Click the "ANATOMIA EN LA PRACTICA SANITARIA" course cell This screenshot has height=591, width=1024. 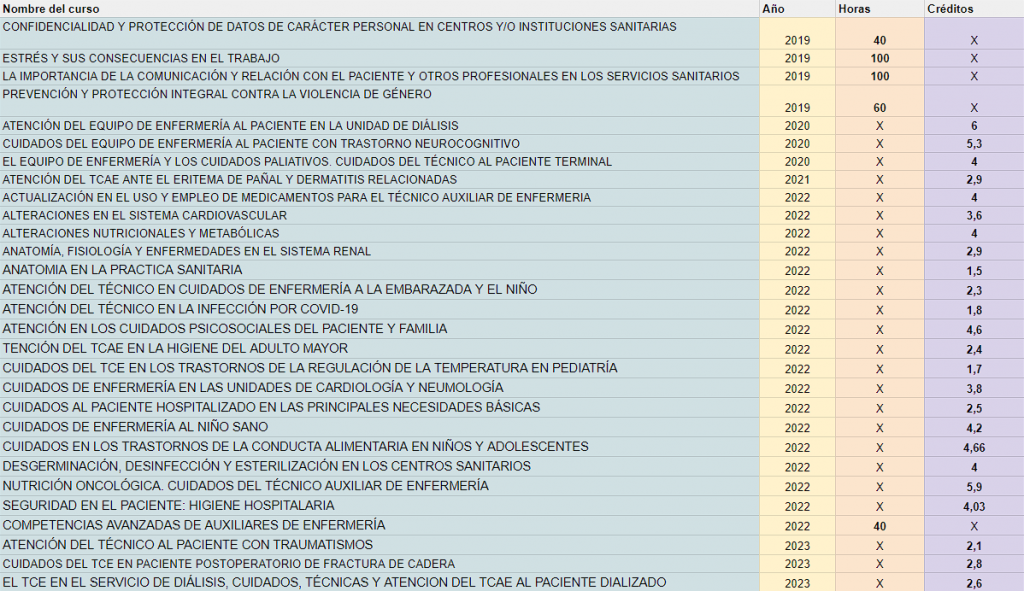(122, 270)
